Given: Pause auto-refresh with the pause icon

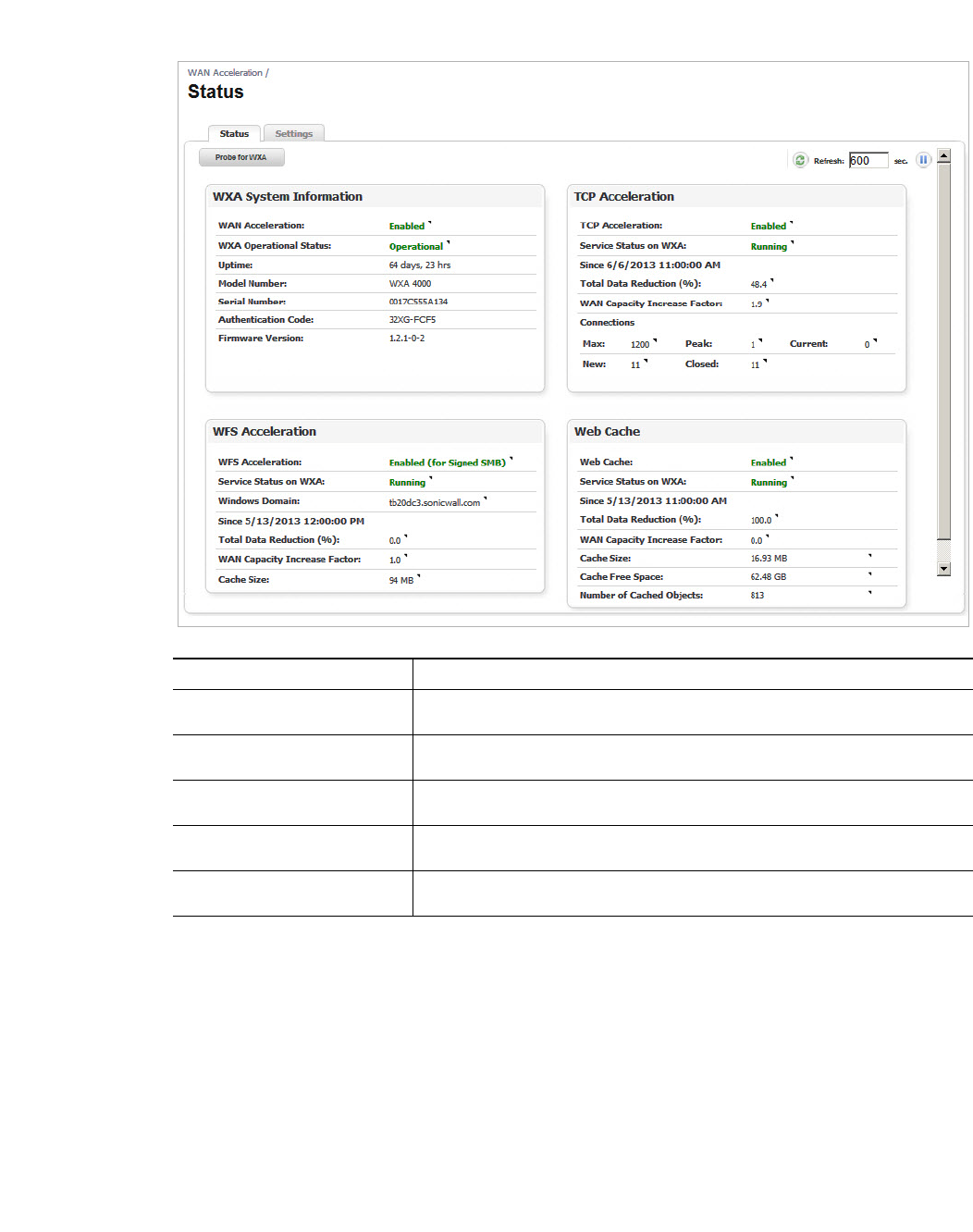Looking at the screenshot, I should [x=923, y=160].
